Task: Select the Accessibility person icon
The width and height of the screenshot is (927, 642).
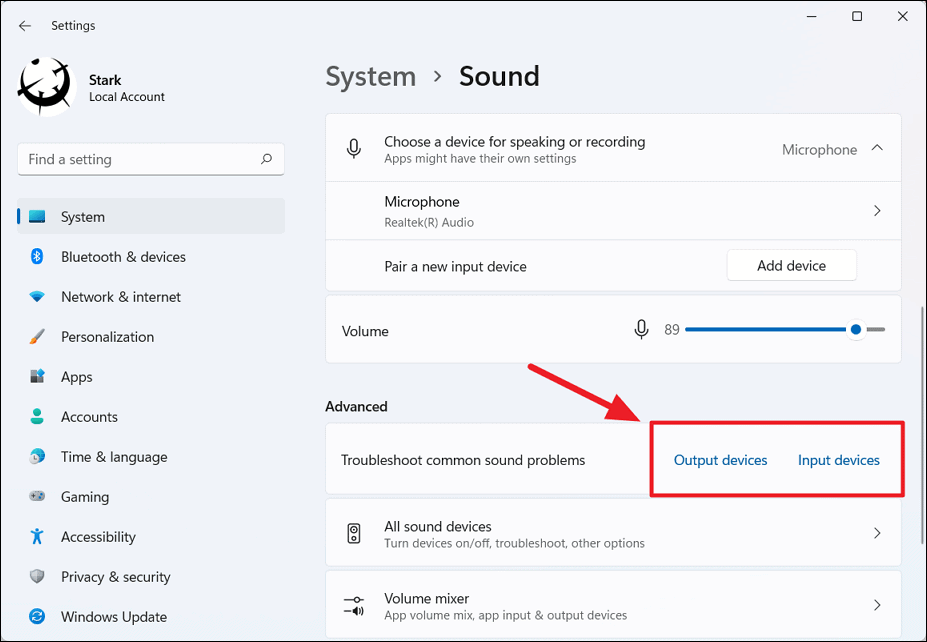Action: [38, 537]
